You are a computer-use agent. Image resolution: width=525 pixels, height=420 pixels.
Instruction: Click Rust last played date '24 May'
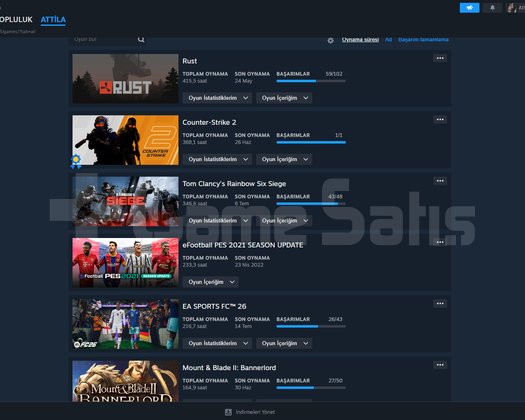click(x=243, y=81)
